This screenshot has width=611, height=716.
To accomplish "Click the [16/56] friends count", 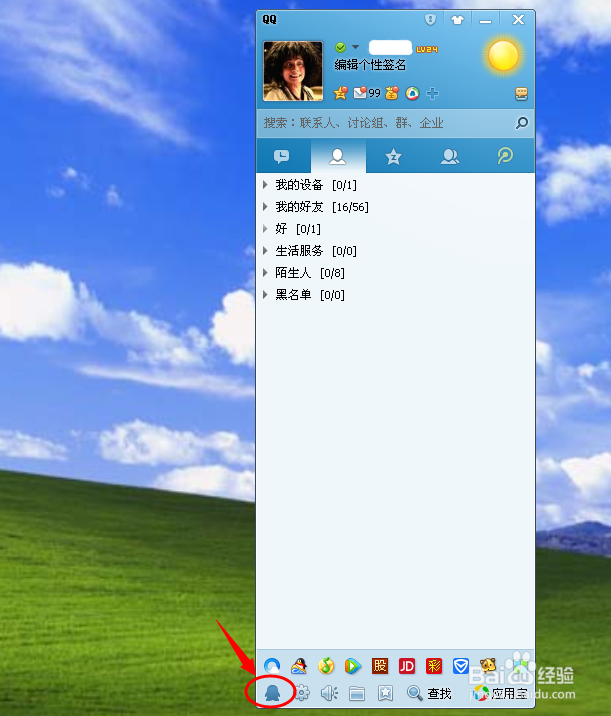I will (350, 207).
